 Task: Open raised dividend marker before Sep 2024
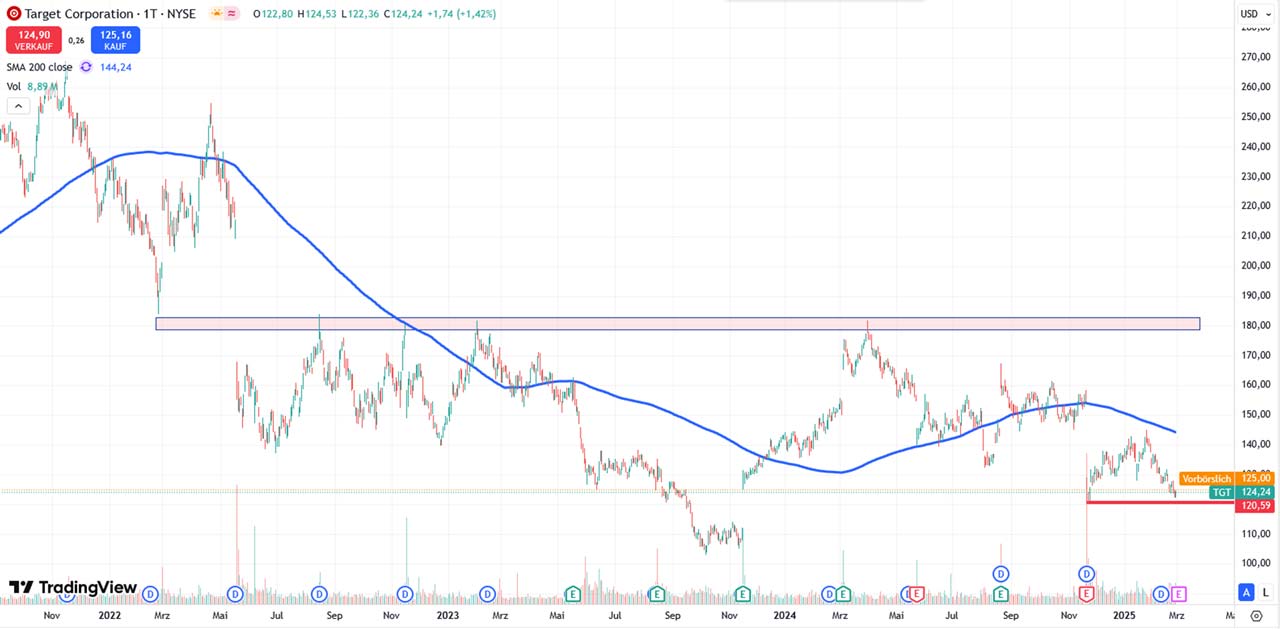pyautogui.click(x=1001, y=573)
